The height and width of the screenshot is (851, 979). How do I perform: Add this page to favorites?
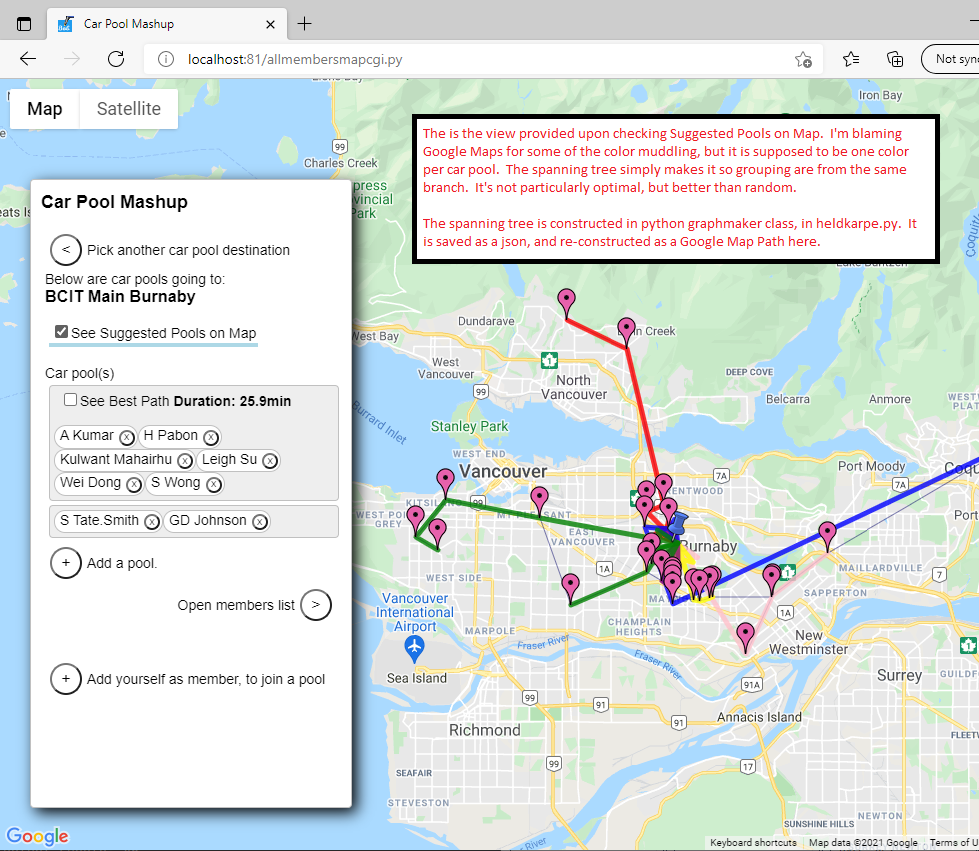(x=803, y=59)
